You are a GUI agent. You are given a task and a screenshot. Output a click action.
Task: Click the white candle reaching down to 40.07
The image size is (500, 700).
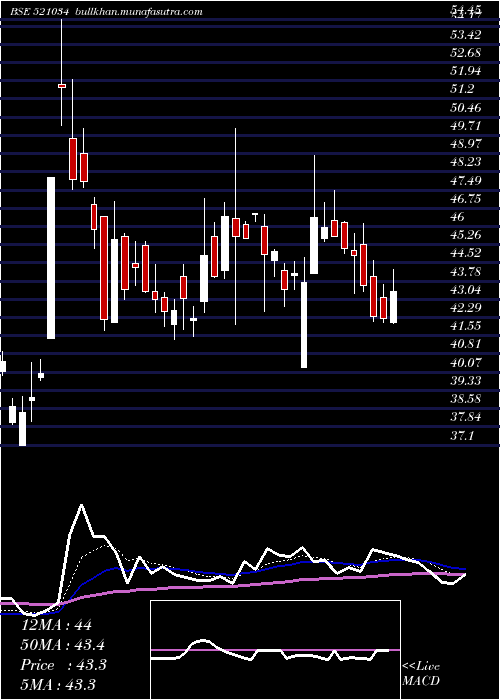304,325
